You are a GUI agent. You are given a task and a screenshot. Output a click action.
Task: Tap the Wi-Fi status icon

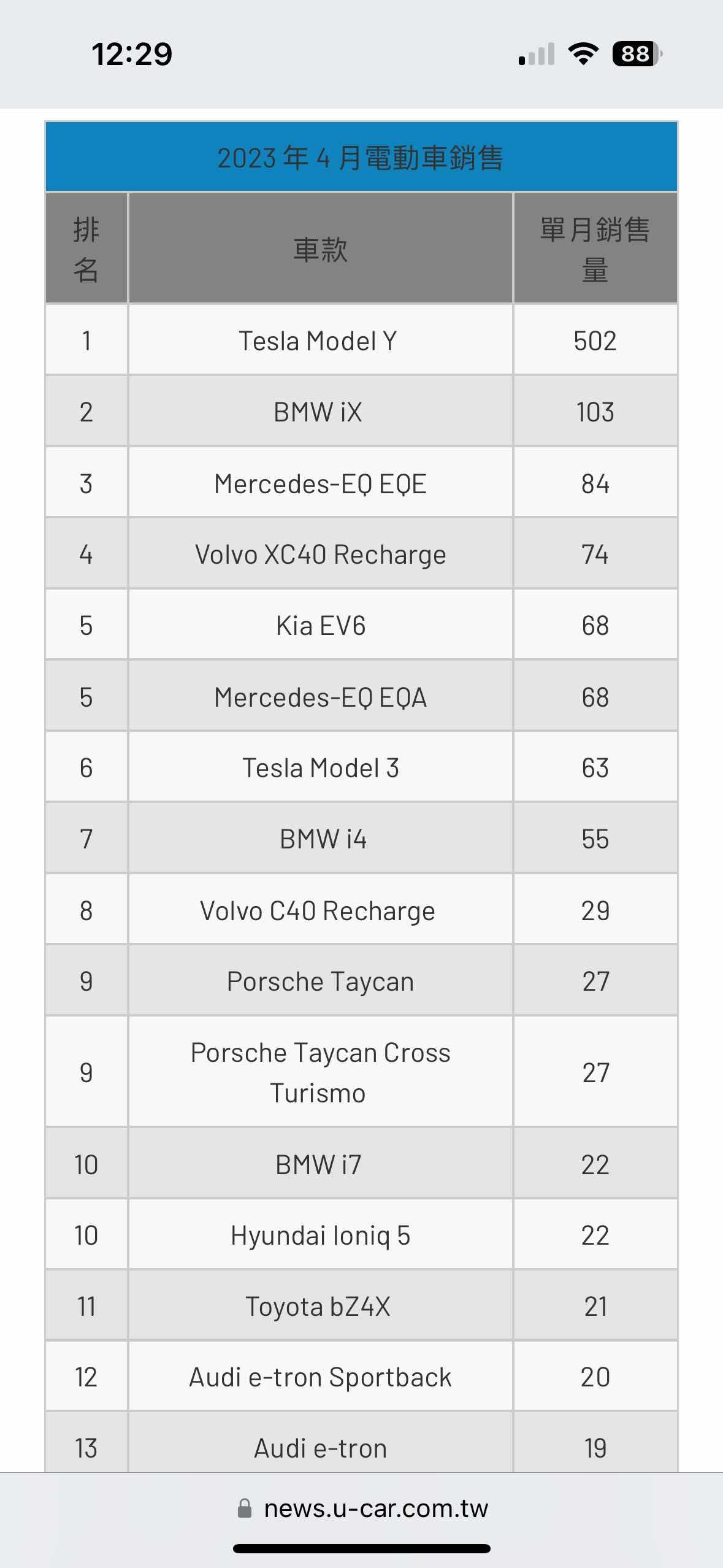[584, 54]
